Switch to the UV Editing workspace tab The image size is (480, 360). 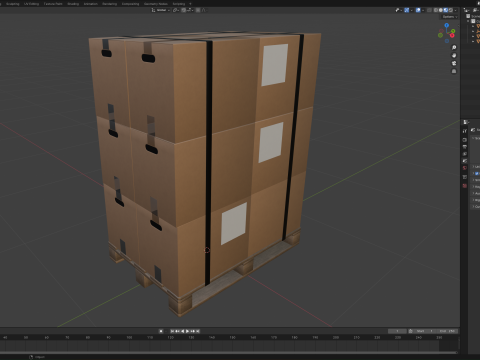(x=31, y=4)
